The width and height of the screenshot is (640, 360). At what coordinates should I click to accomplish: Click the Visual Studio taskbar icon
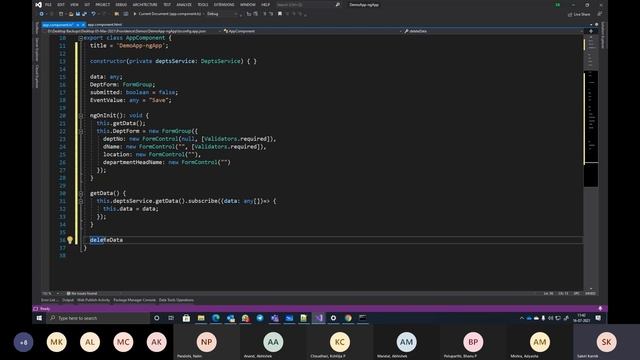(x=319, y=318)
